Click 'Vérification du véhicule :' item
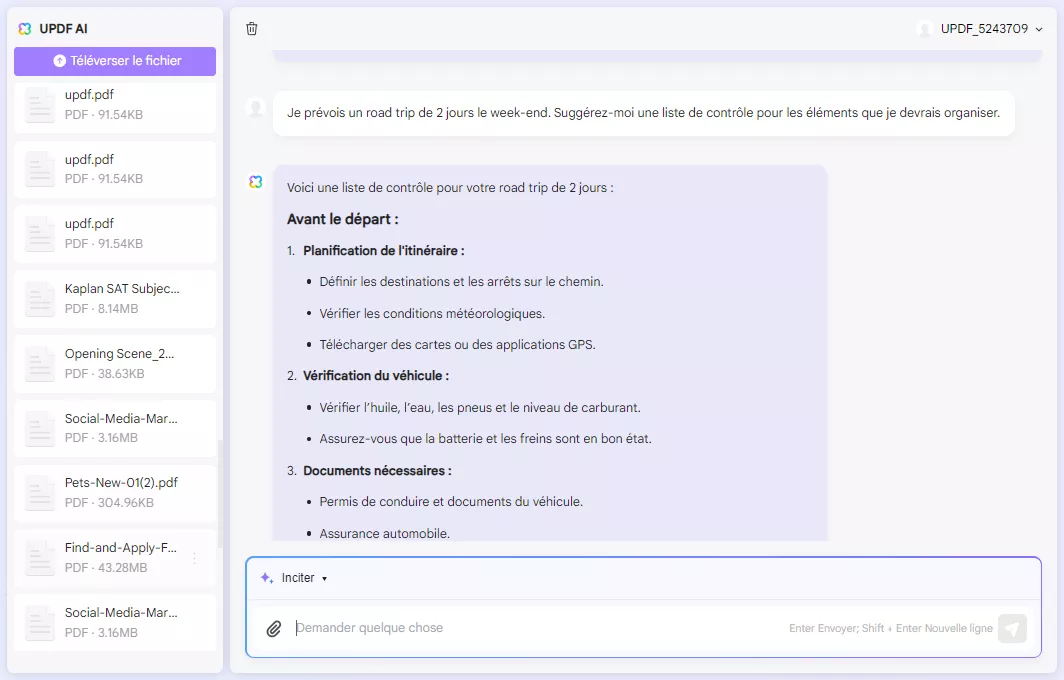The width and height of the screenshot is (1064, 680). pyautogui.click(x=376, y=375)
